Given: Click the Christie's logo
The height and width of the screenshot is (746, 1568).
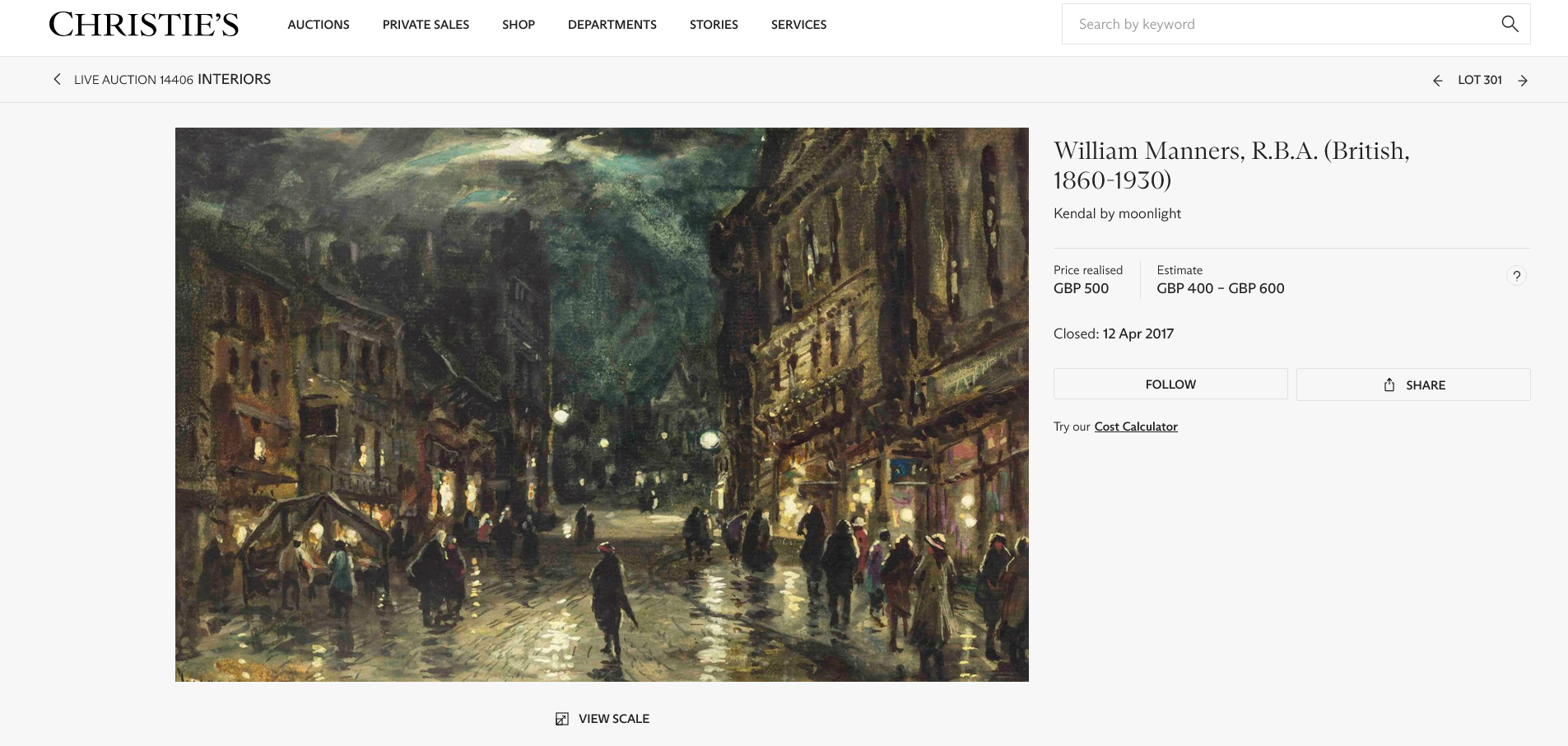Looking at the screenshot, I should (143, 25).
